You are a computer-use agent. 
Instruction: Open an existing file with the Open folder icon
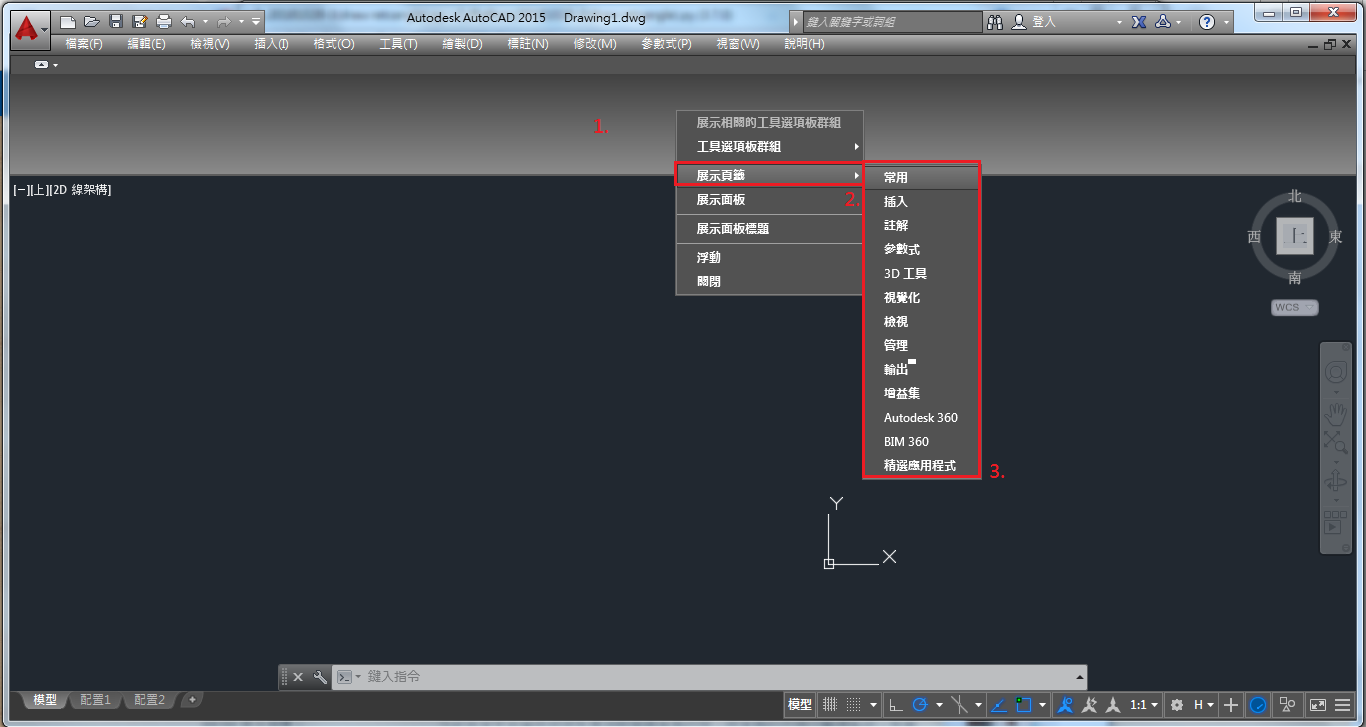(x=92, y=20)
